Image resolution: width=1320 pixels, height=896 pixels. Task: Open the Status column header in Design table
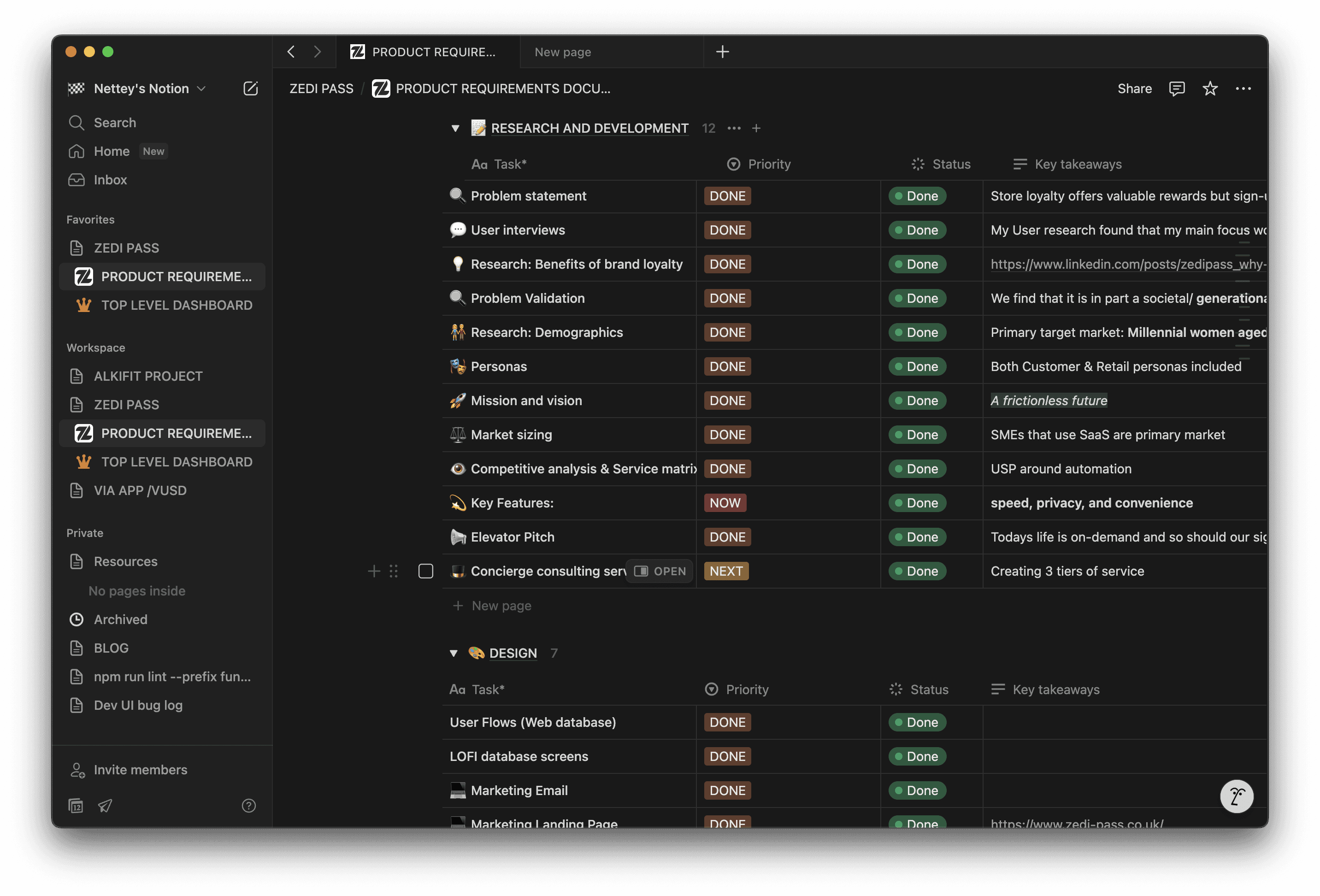[919, 689]
